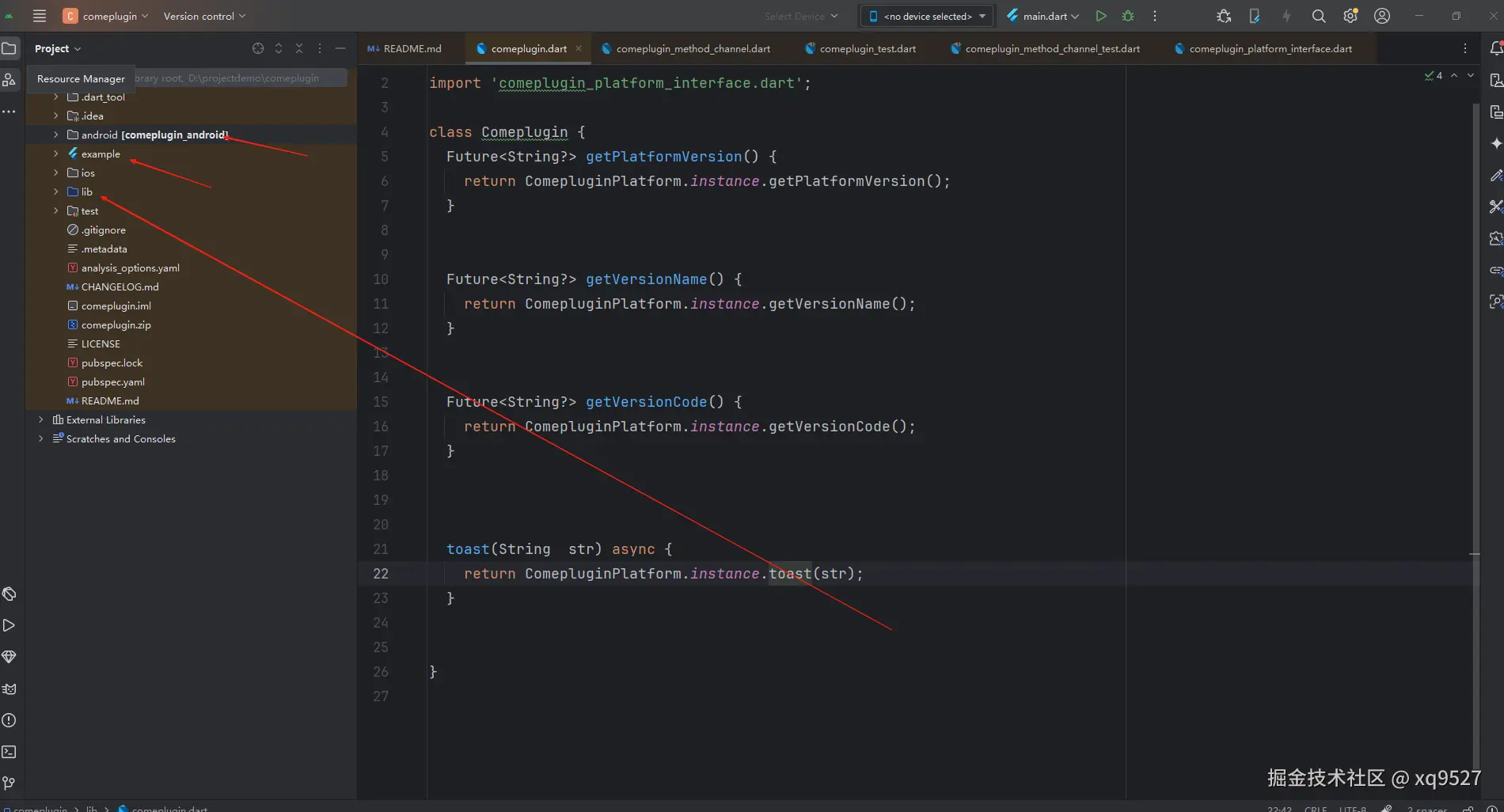Go to previous highlighted problem arrow
Image resolution: width=1504 pixels, height=812 pixels.
coord(1454,76)
